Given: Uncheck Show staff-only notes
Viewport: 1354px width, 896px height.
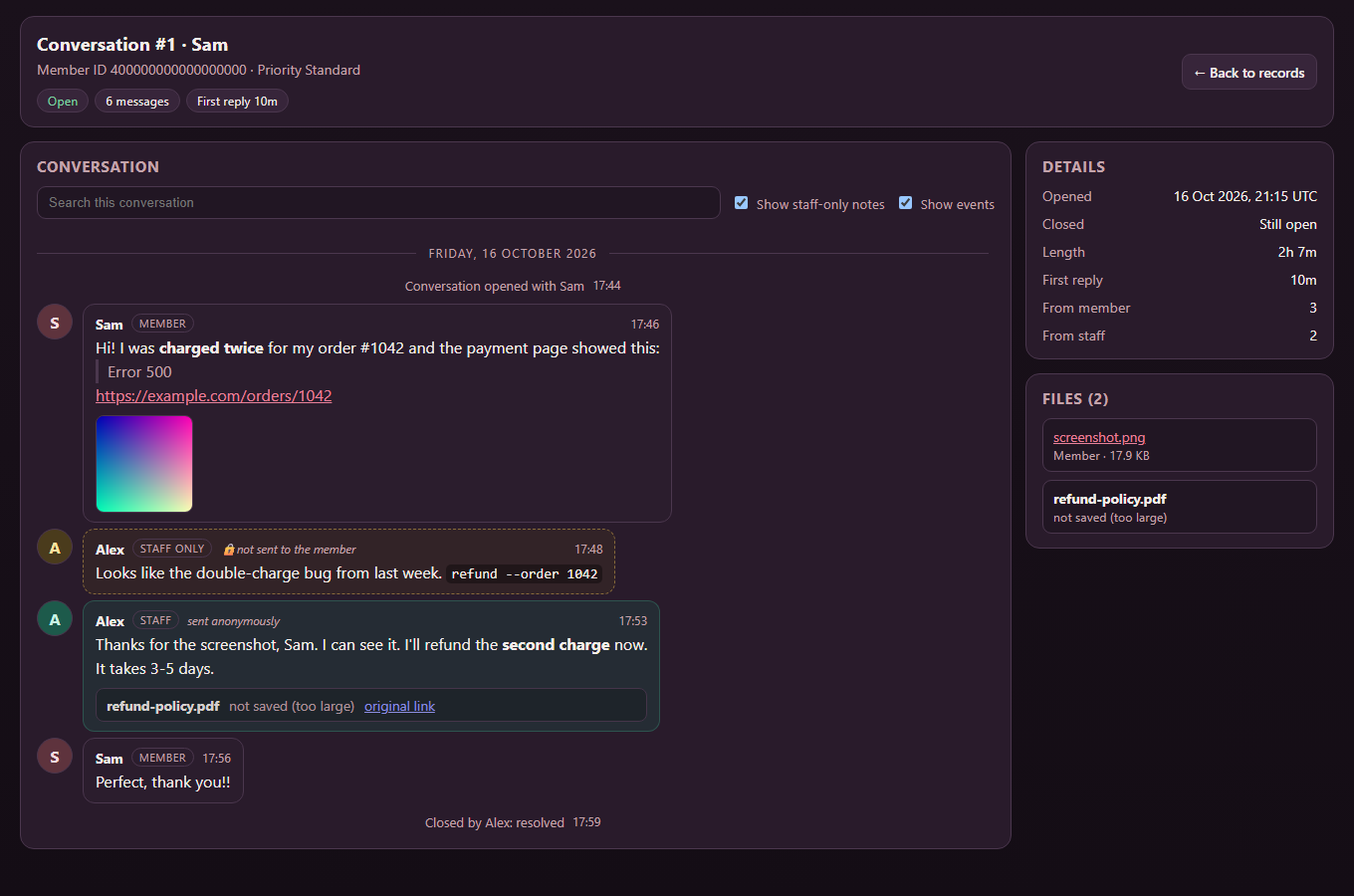Looking at the screenshot, I should point(742,203).
